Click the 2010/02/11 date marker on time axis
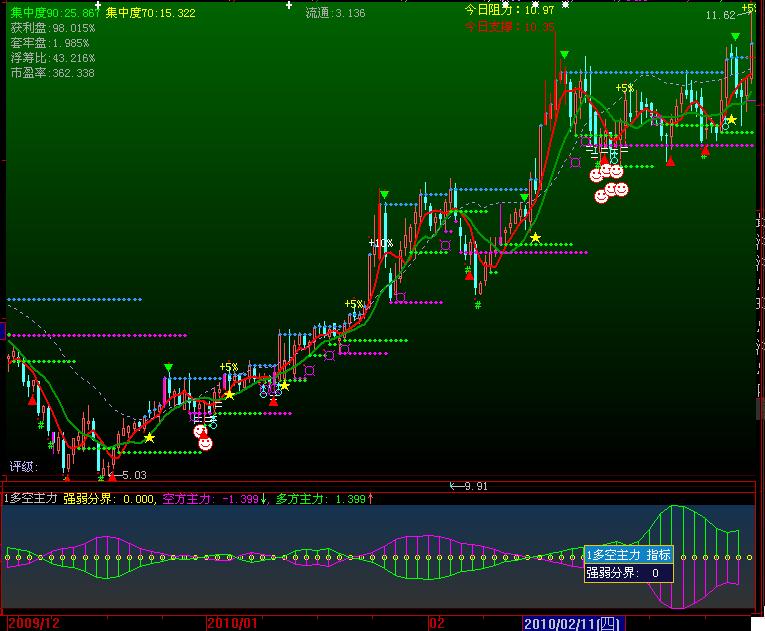 pyautogui.click(x=573, y=622)
